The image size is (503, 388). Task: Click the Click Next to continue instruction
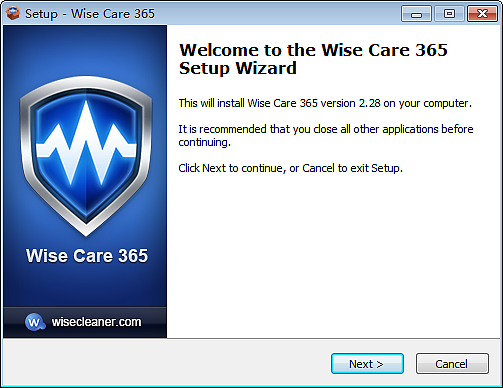(290, 168)
